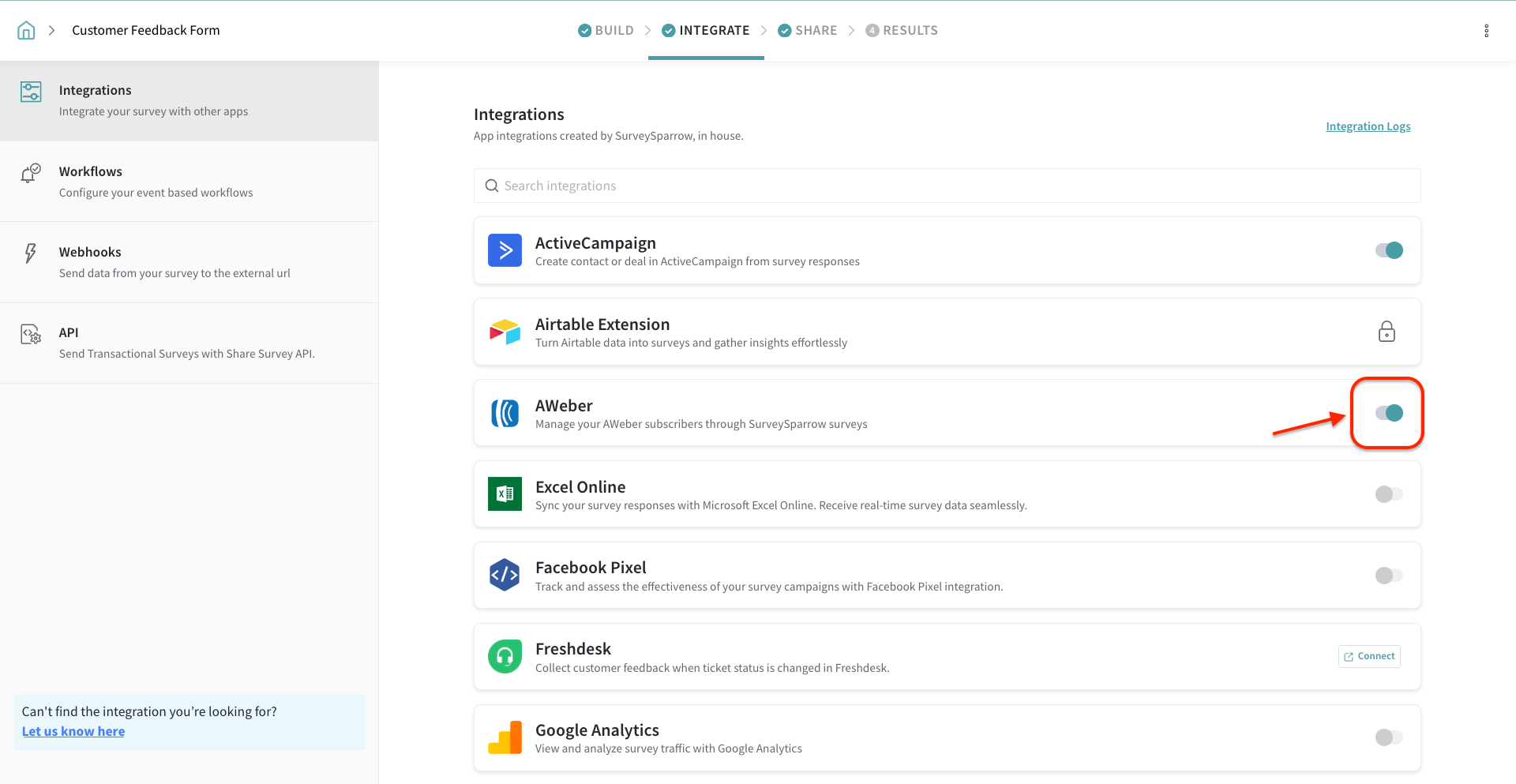Enable the Excel Online integration toggle
Viewport: 1516px width, 784px height.
(x=1389, y=494)
